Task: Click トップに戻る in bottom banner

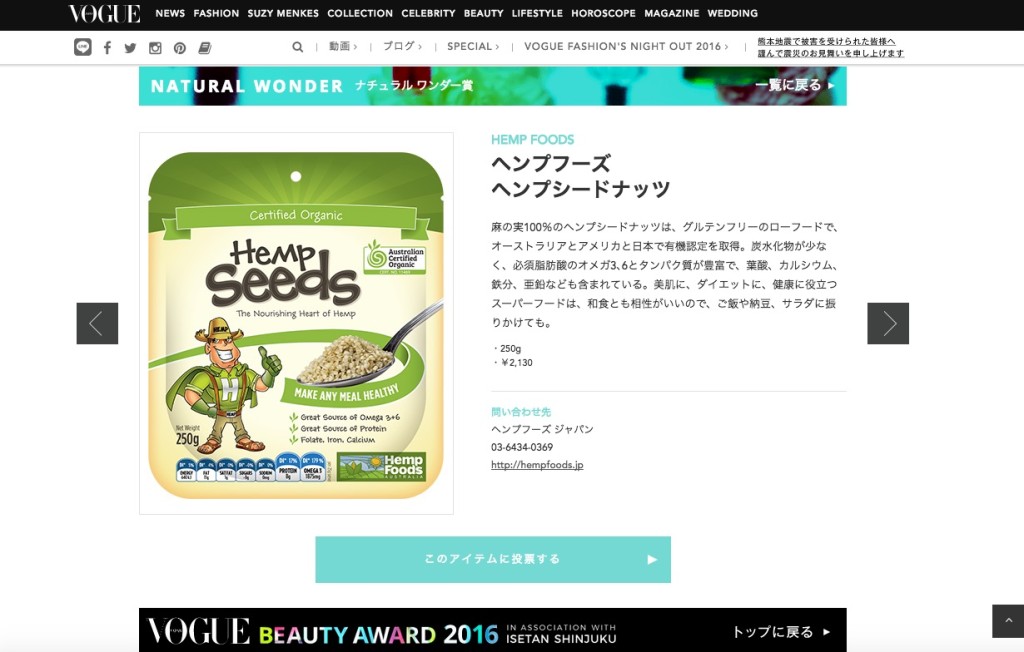Action: [781, 632]
